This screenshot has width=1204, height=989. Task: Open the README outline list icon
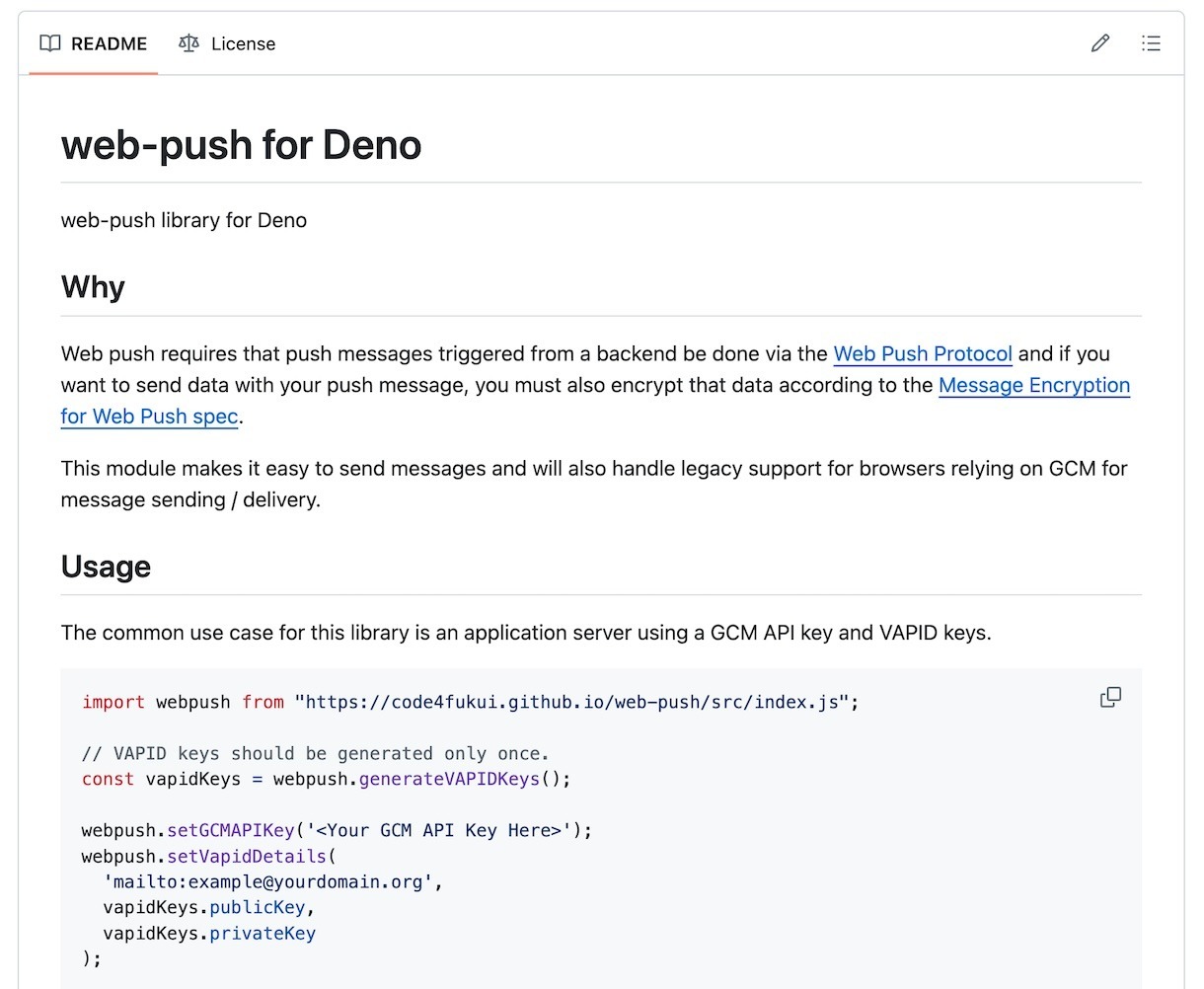[1151, 43]
